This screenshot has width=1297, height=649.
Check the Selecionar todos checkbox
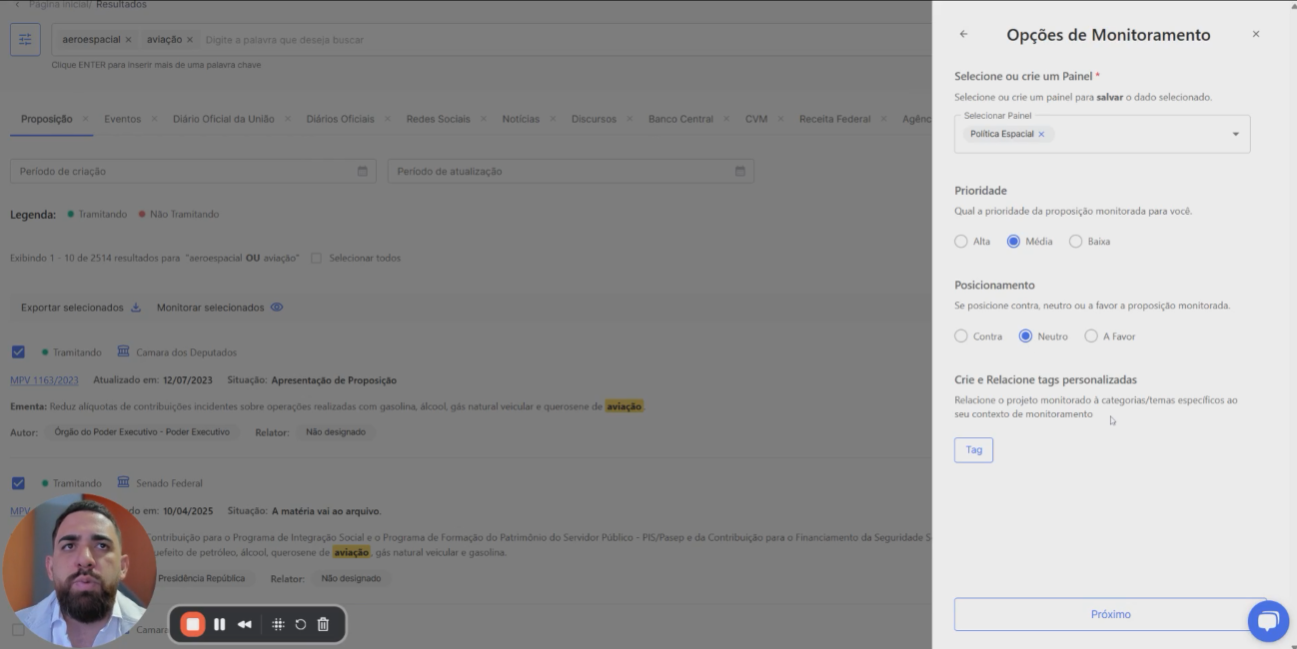316,258
